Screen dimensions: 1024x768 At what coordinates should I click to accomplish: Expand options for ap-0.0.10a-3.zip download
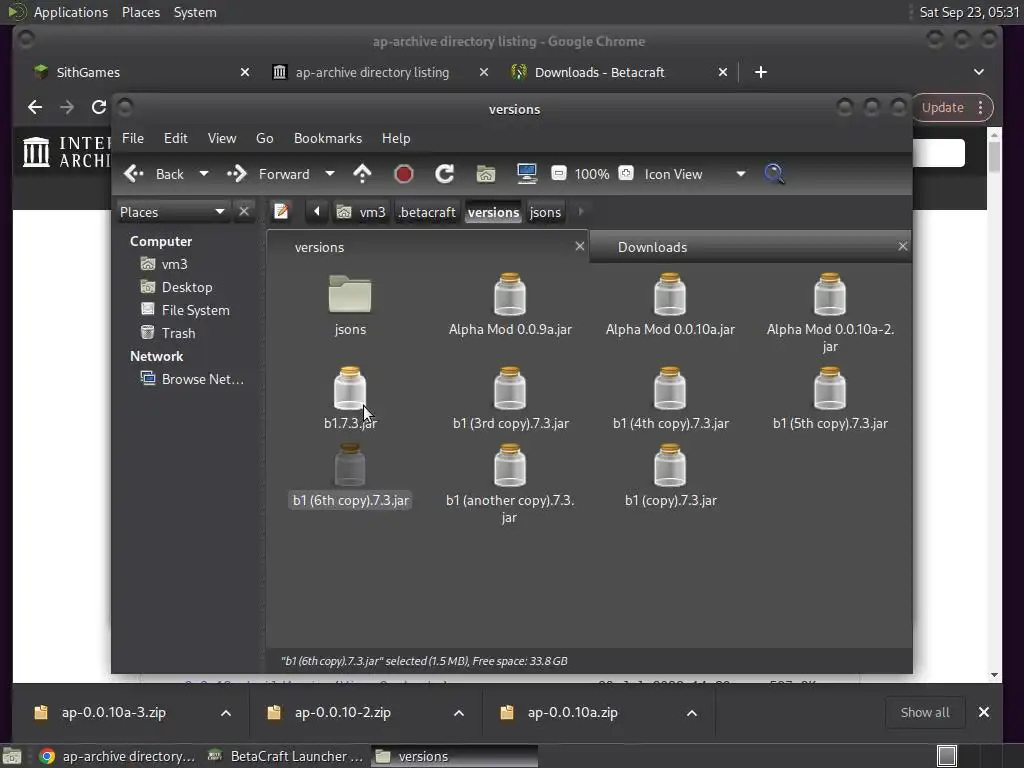226,712
